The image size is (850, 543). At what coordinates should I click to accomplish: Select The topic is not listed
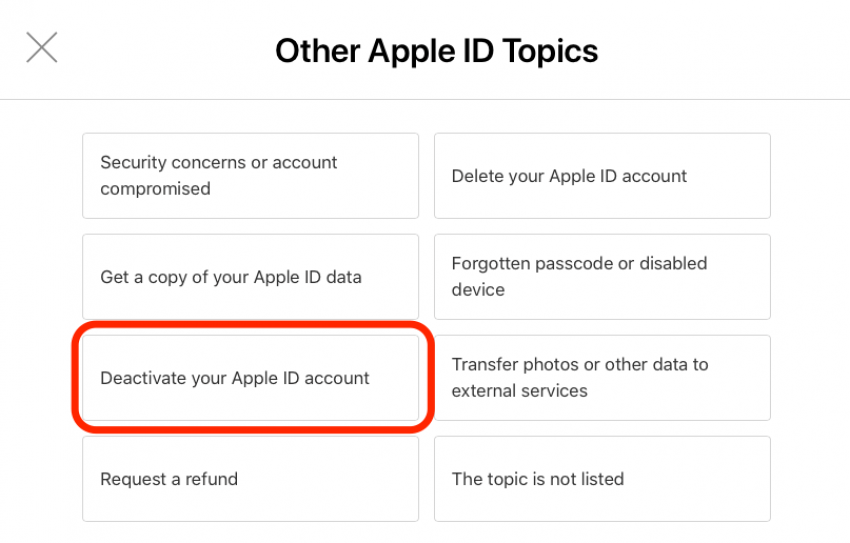[x=602, y=479]
